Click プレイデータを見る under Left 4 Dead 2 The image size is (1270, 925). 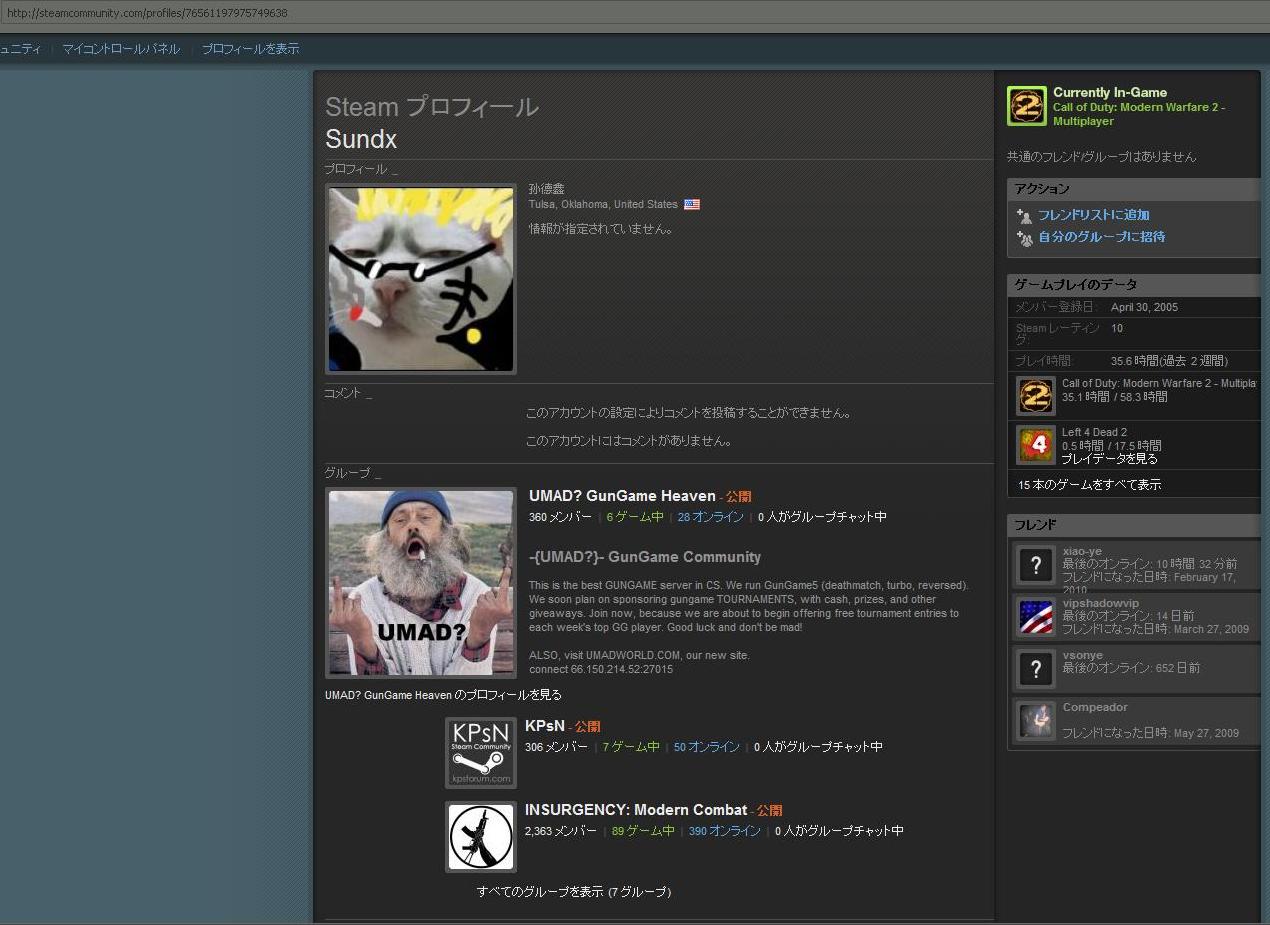click(1110, 459)
